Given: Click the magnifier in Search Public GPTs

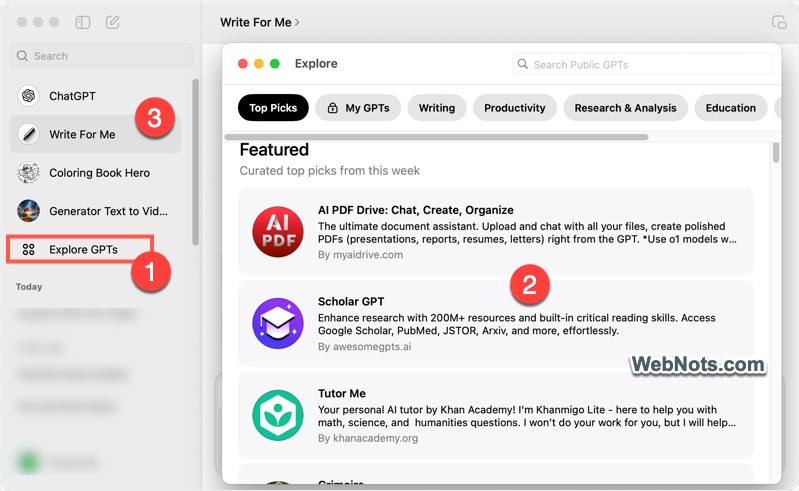Looking at the screenshot, I should (x=522, y=64).
